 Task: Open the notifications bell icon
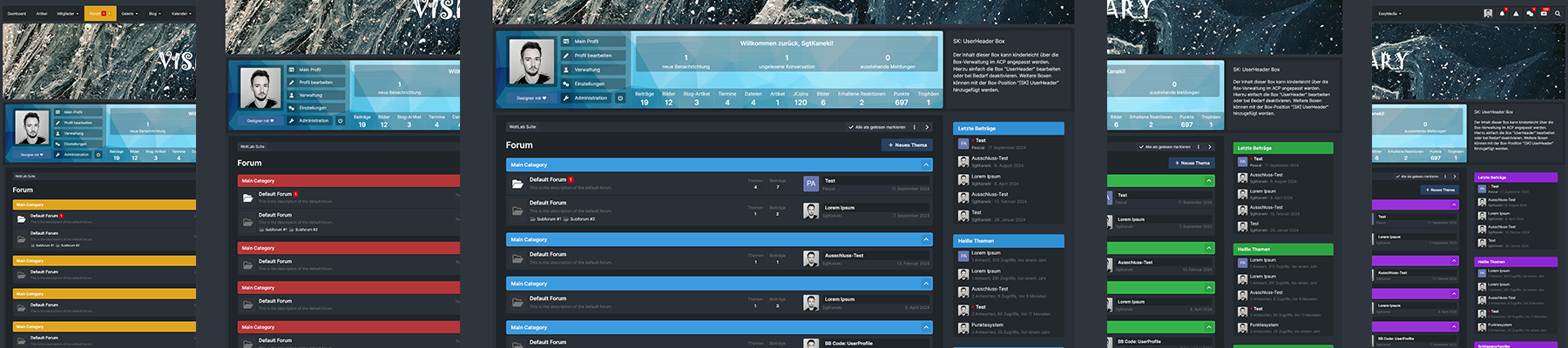[x=1504, y=13]
